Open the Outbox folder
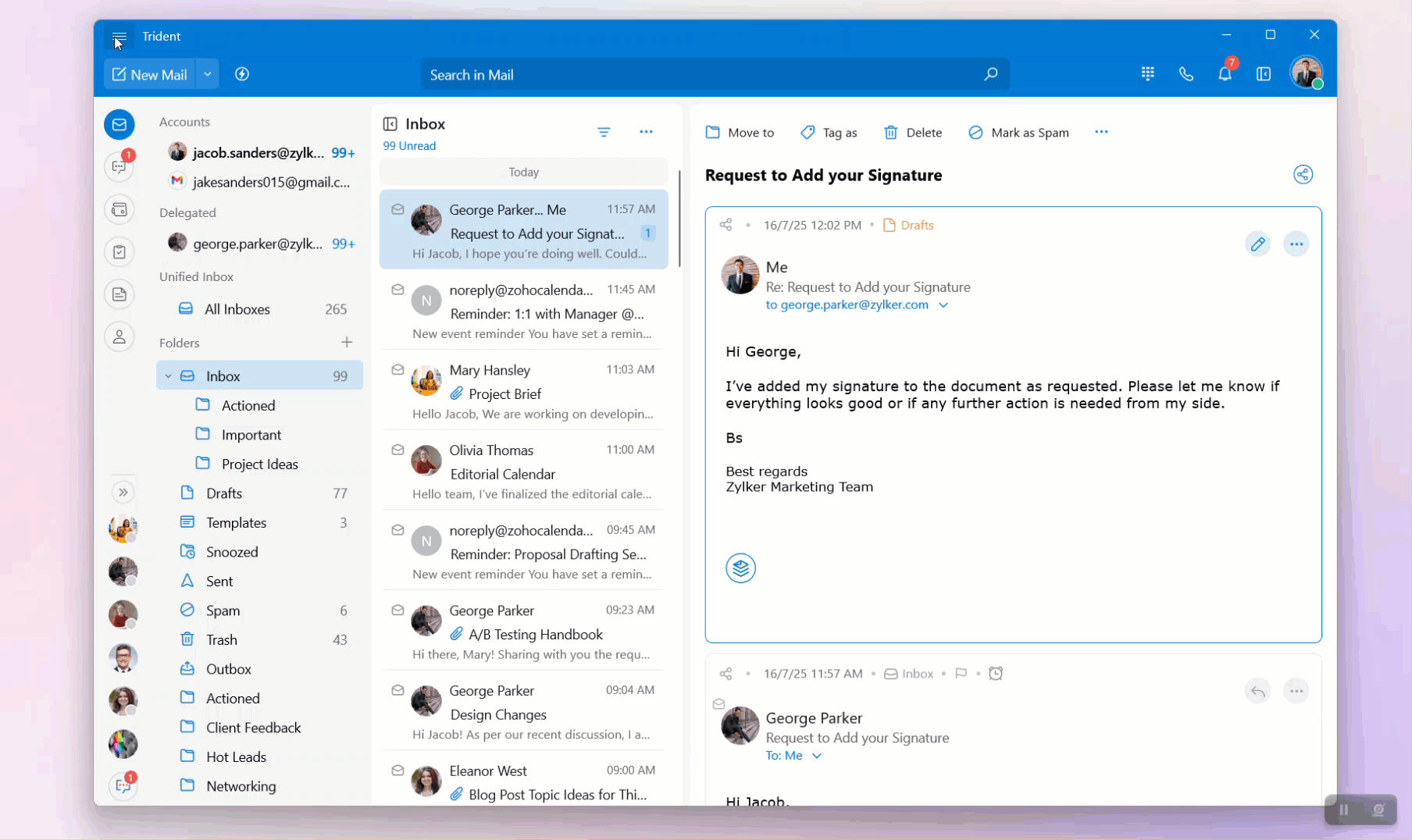Screen dimensions: 1412x840 coord(261,669)
